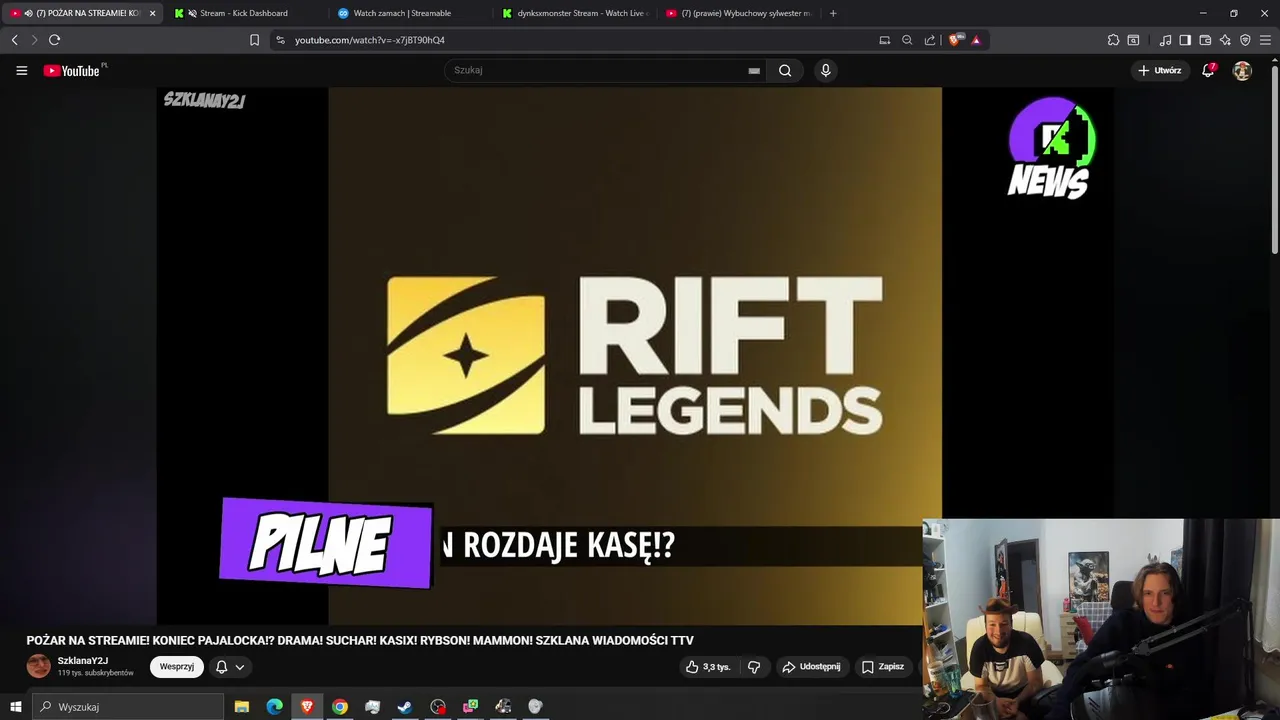
Task: Bookmark this page in address bar
Action: point(254,40)
